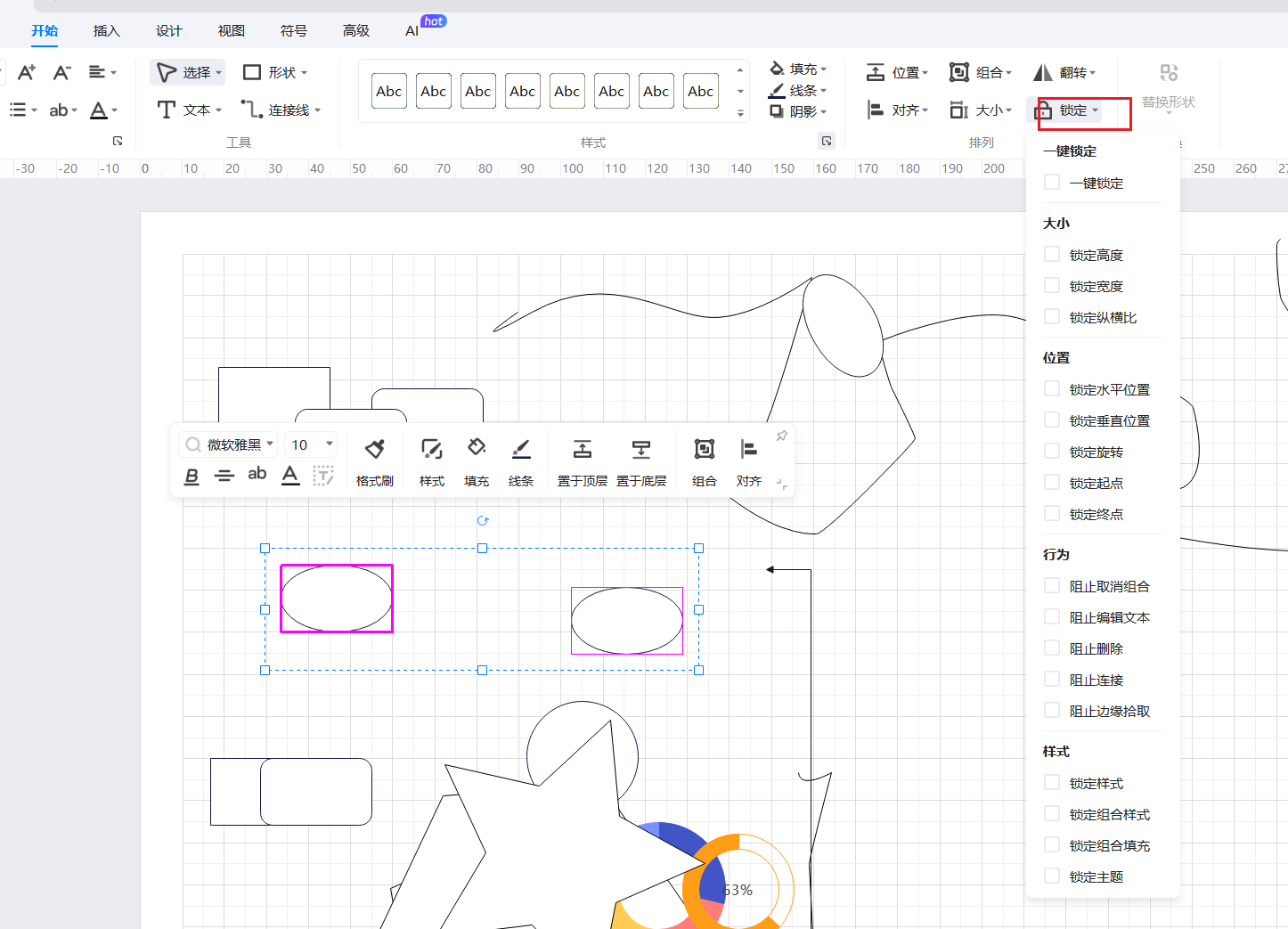The image size is (1288, 929).
Task: Tick the 锁定旋转 checkbox
Action: [x=1052, y=452]
